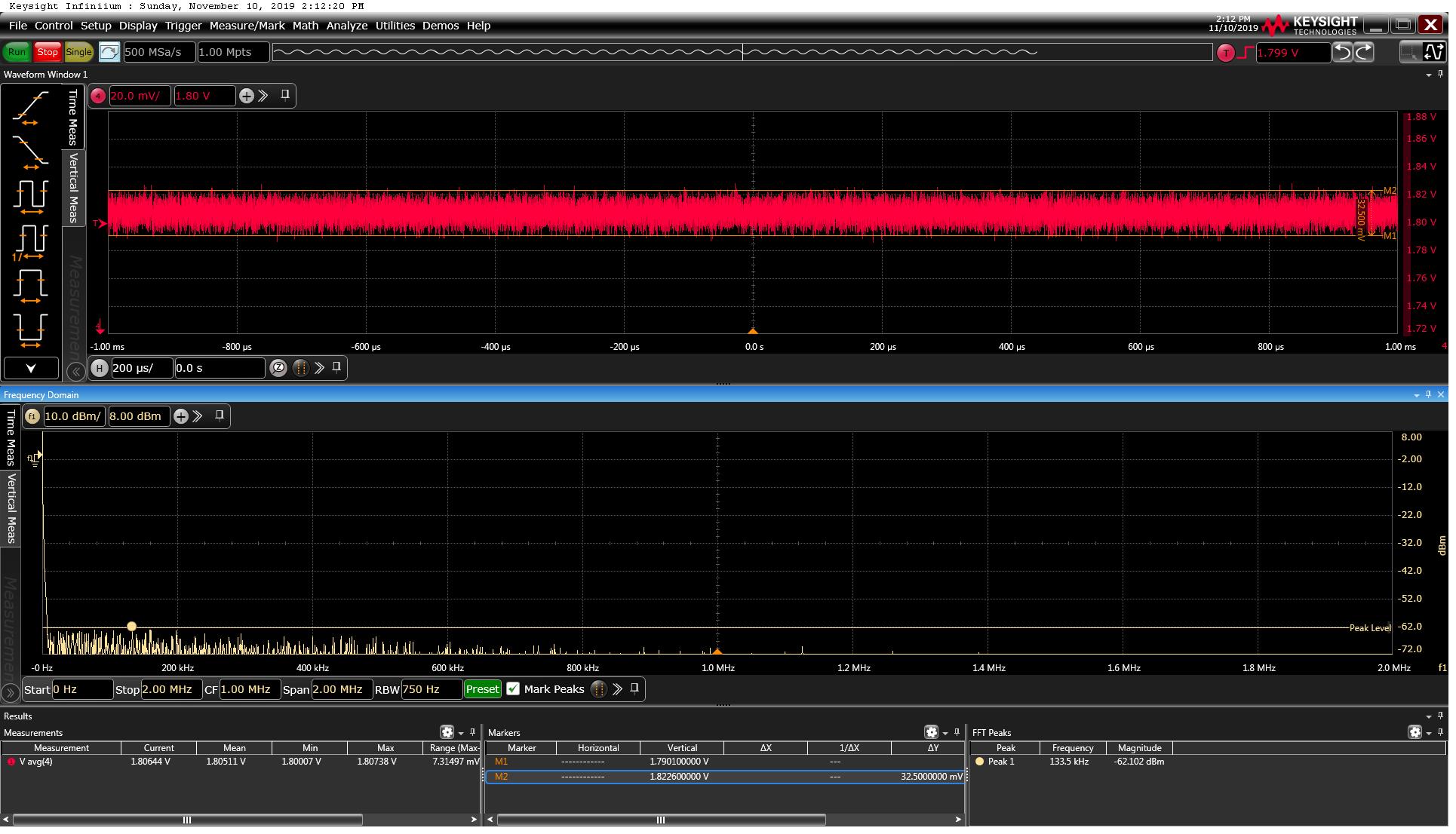Open the Measure/Mark menu
The image size is (1456, 834).
(x=248, y=26)
